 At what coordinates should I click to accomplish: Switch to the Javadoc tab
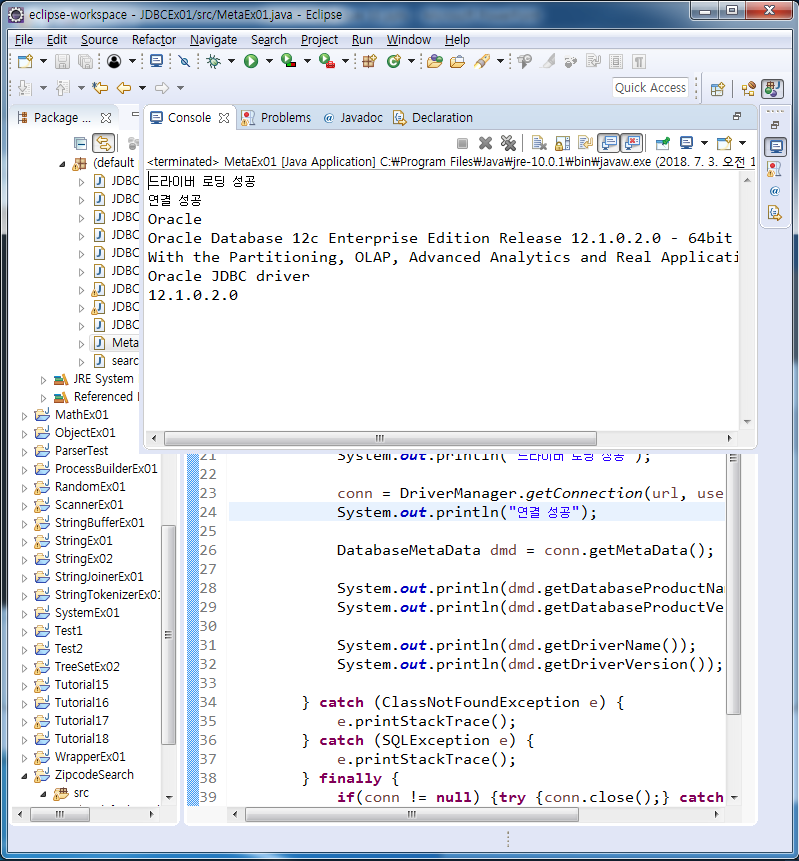(x=353, y=118)
